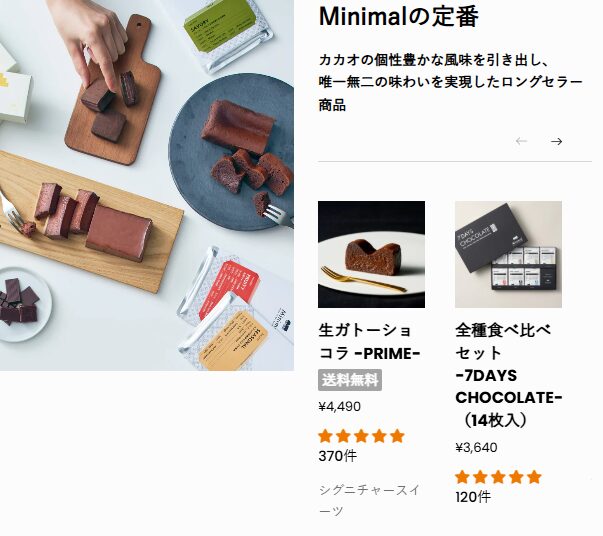This screenshot has height=536, width=603.
Task: Click the Minimalの定番 heading
Action: point(399,17)
